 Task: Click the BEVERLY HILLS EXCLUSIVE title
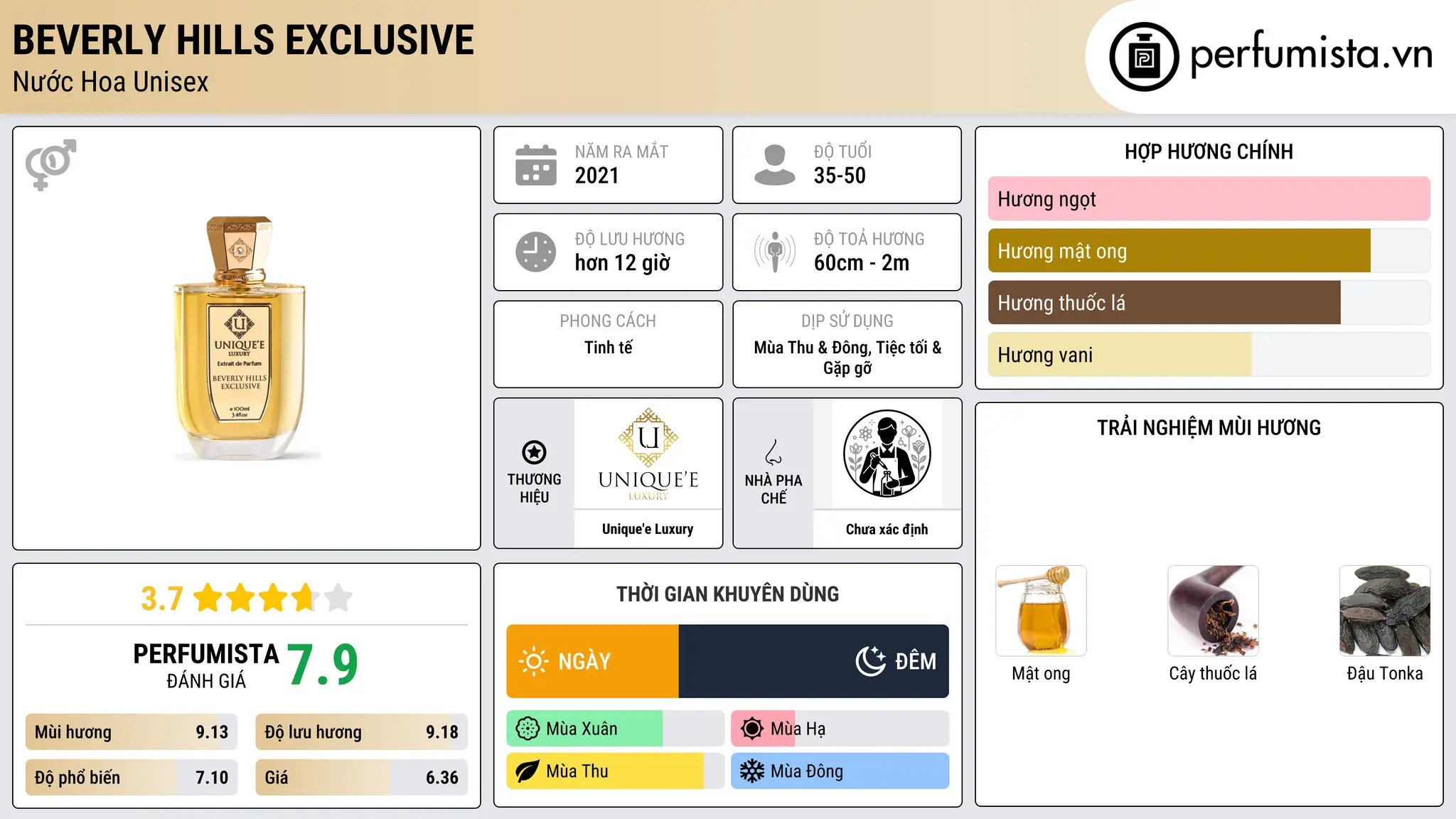pos(243,40)
